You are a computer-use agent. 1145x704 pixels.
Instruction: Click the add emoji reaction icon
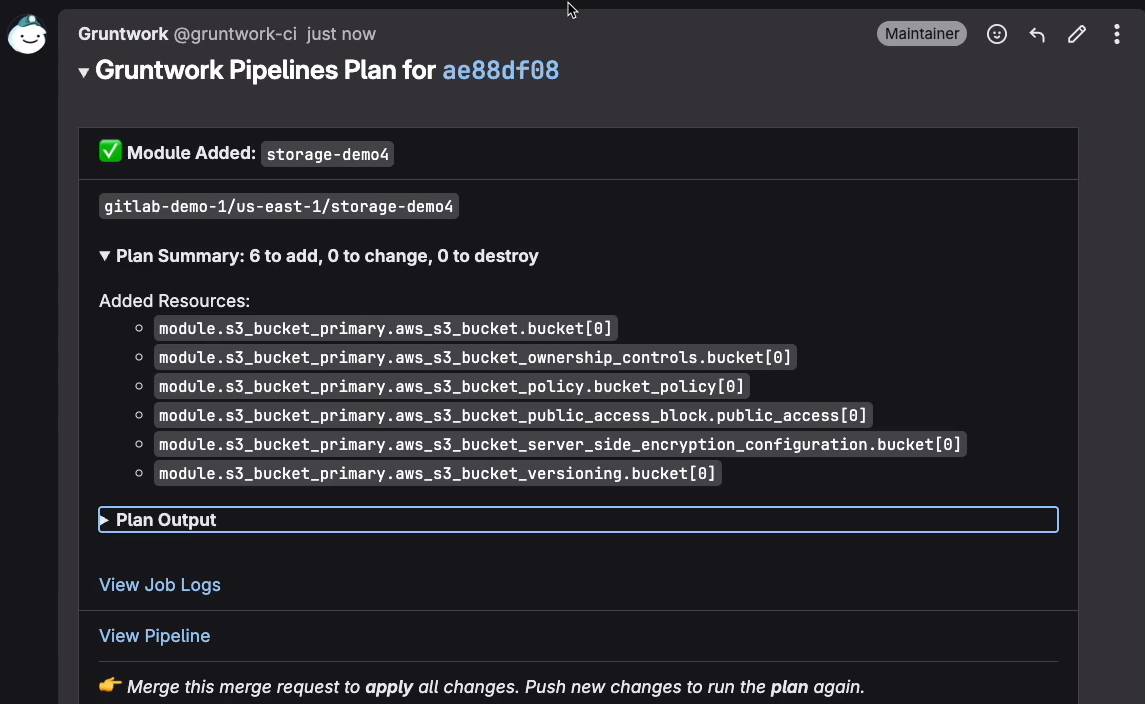[997, 34]
